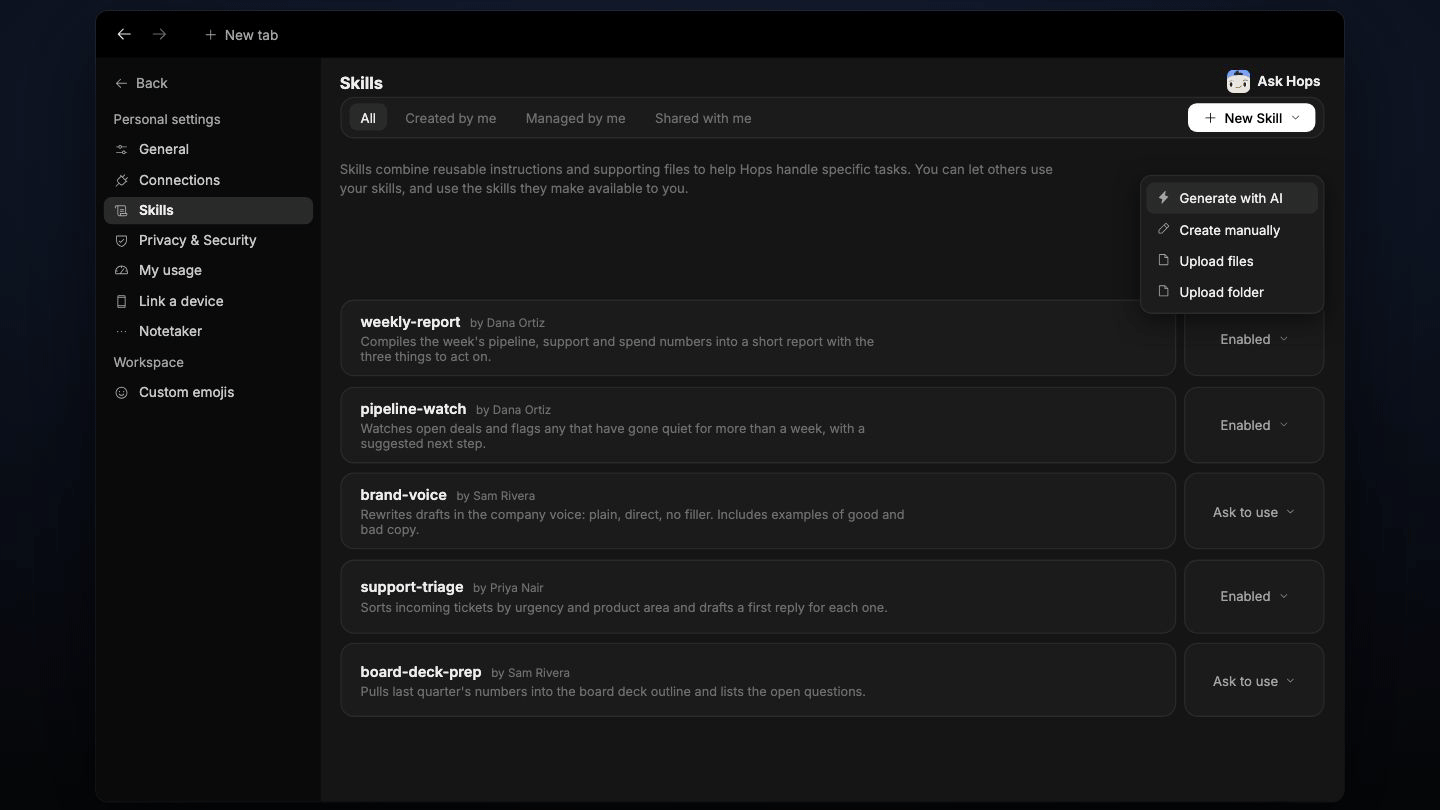Click the forward arrow navigation icon

click(x=159, y=34)
